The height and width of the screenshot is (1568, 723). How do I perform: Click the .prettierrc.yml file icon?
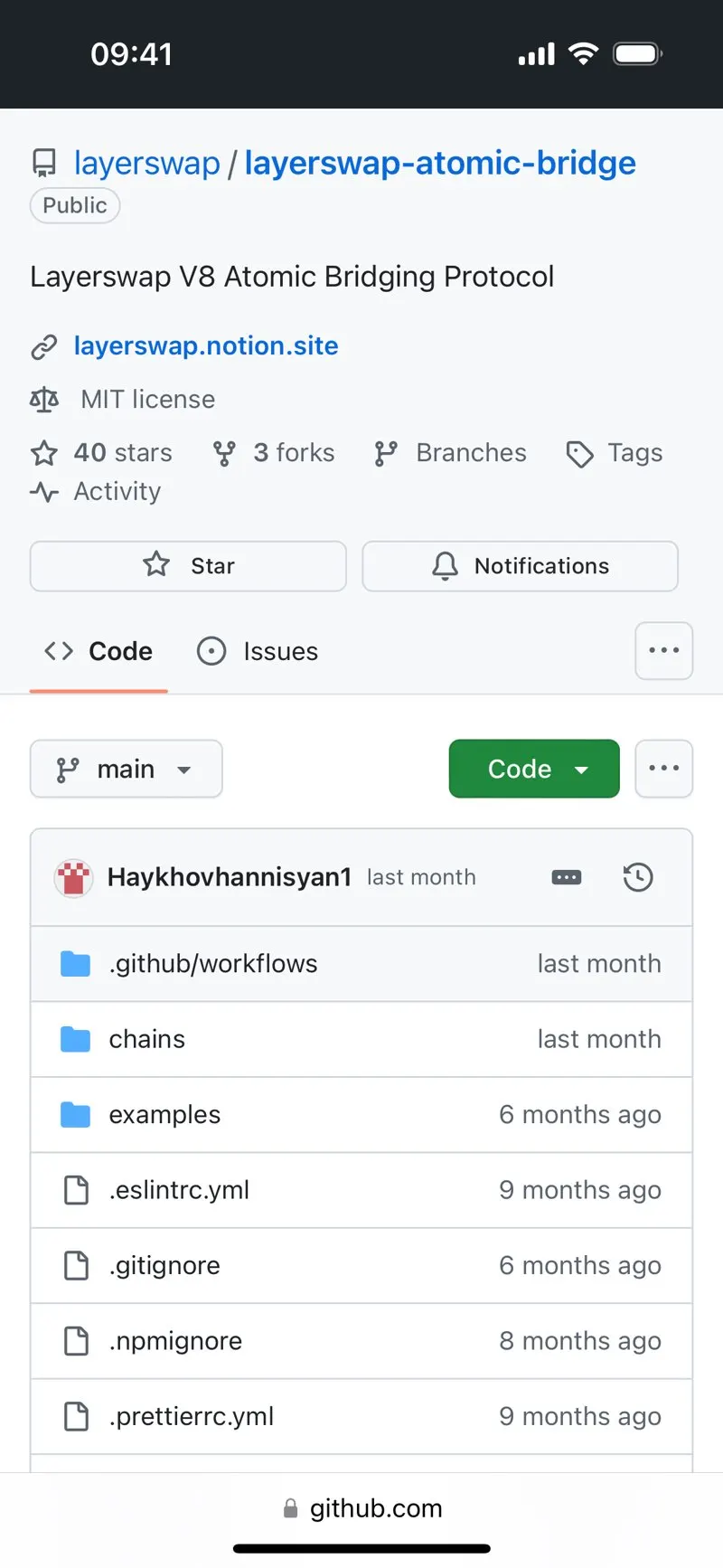coord(77,1417)
